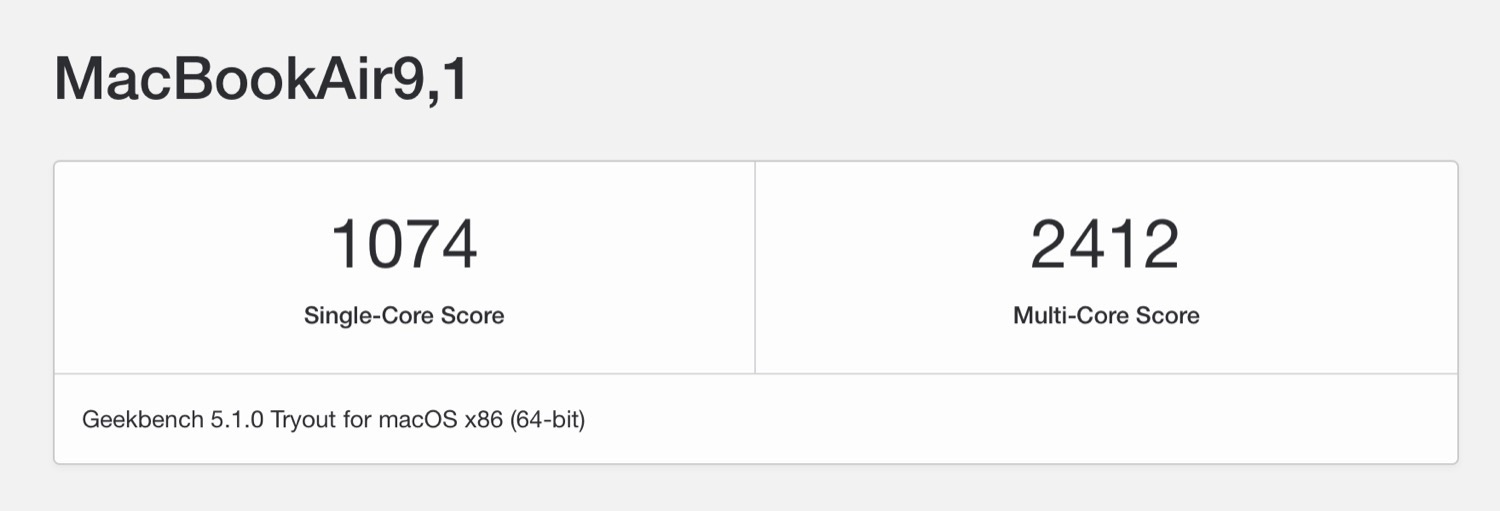Click the last digit 2 of 2412
The width and height of the screenshot is (1500, 511).
click(x=1162, y=245)
